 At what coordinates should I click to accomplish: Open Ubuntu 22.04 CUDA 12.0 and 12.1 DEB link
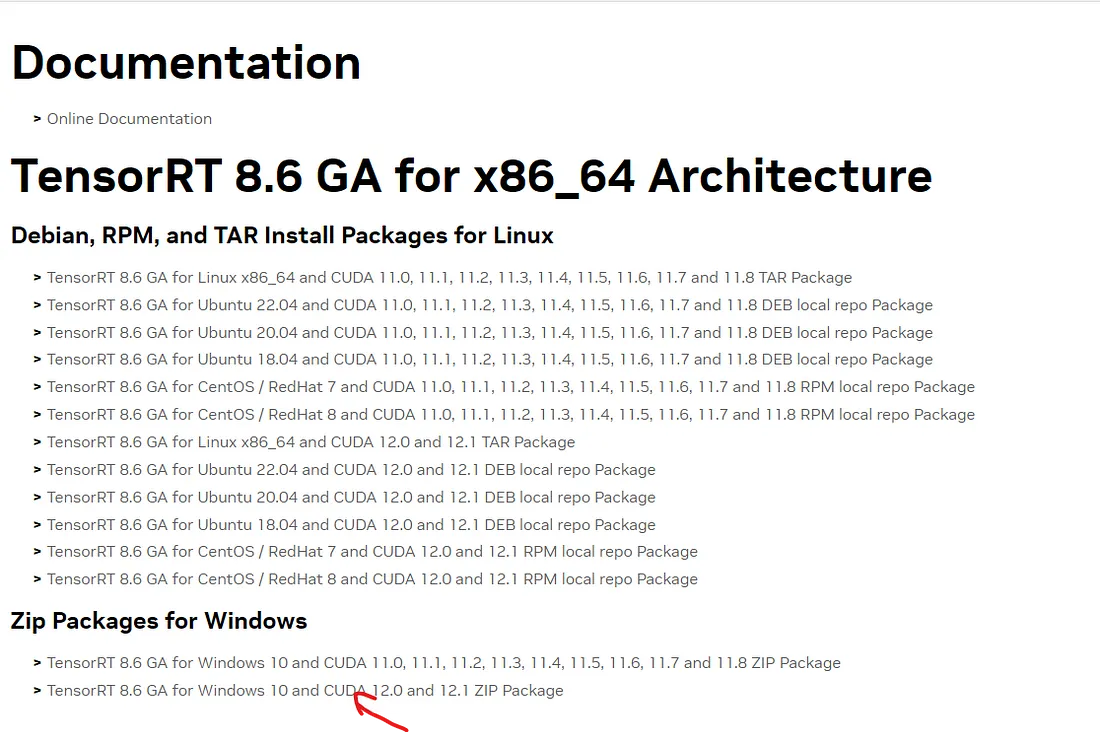click(351, 470)
